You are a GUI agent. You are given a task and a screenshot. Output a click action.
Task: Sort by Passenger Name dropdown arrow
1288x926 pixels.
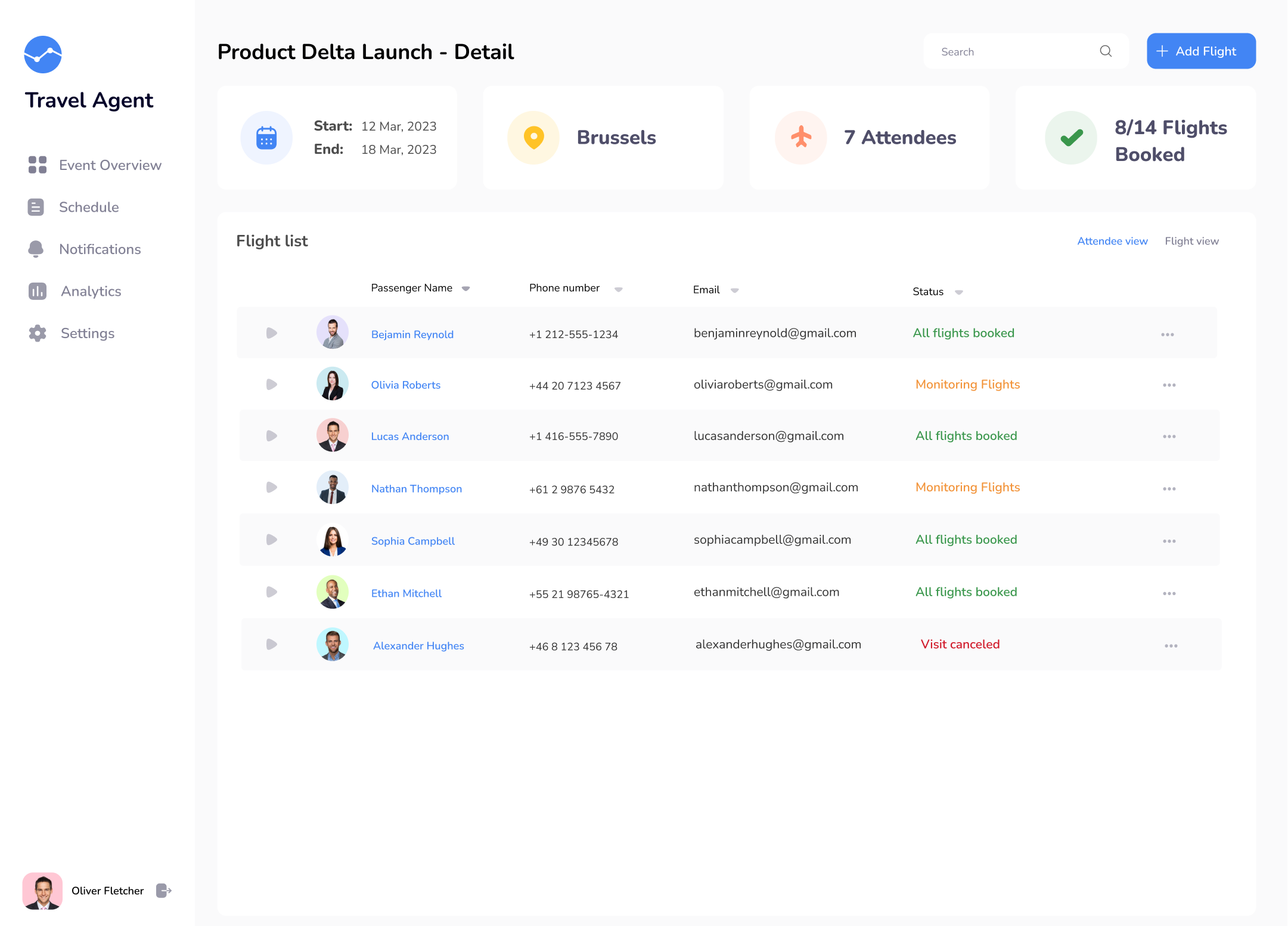point(466,289)
